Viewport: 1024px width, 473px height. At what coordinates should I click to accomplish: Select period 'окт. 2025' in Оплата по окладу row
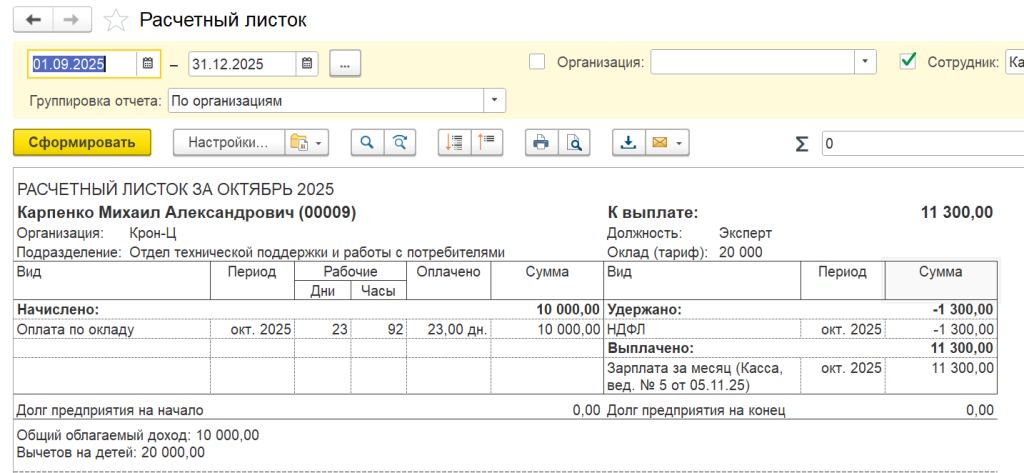pos(253,329)
